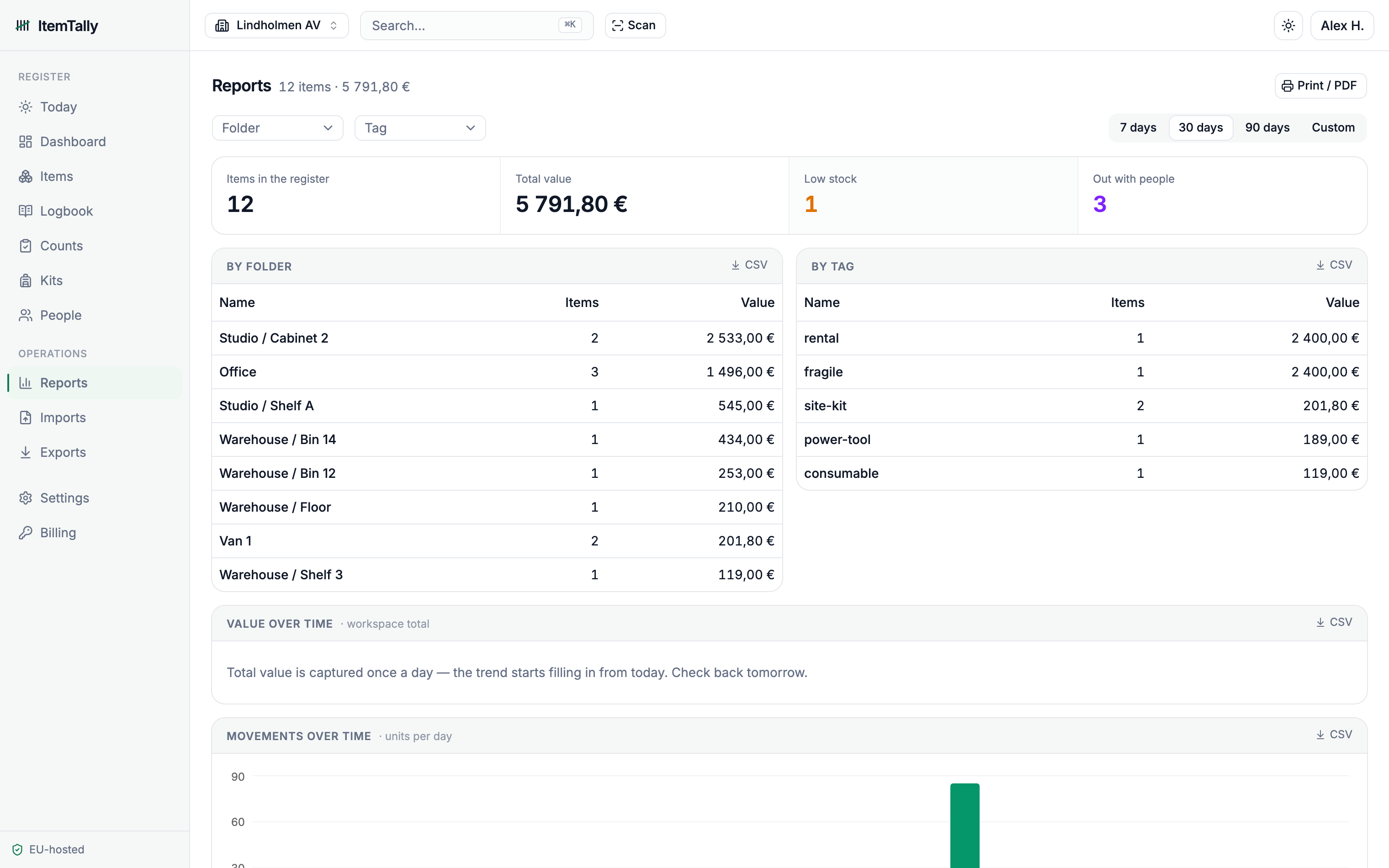Click the People users icon
This screenshot has height=868, width=1389.
pos(25,315)
